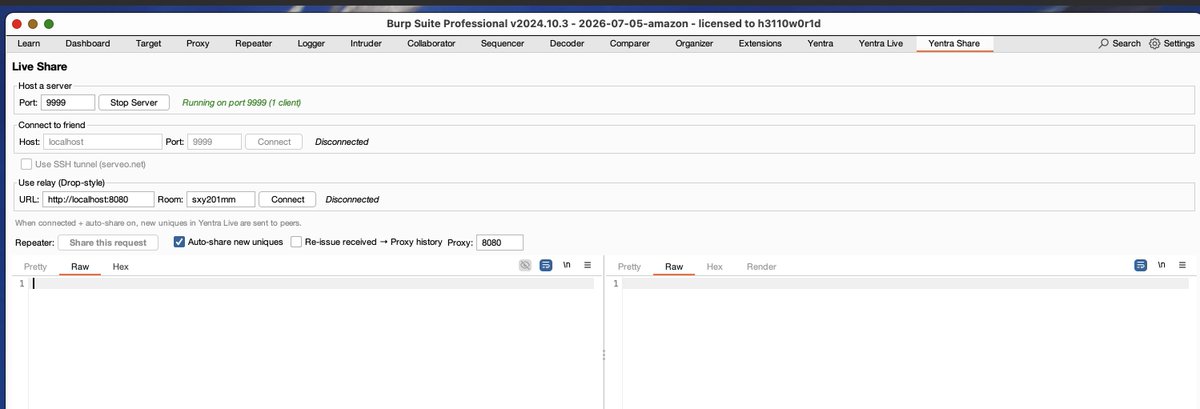Click the Host field showing localhost
Screen dimensions: 1200x409
pos(102,141)
